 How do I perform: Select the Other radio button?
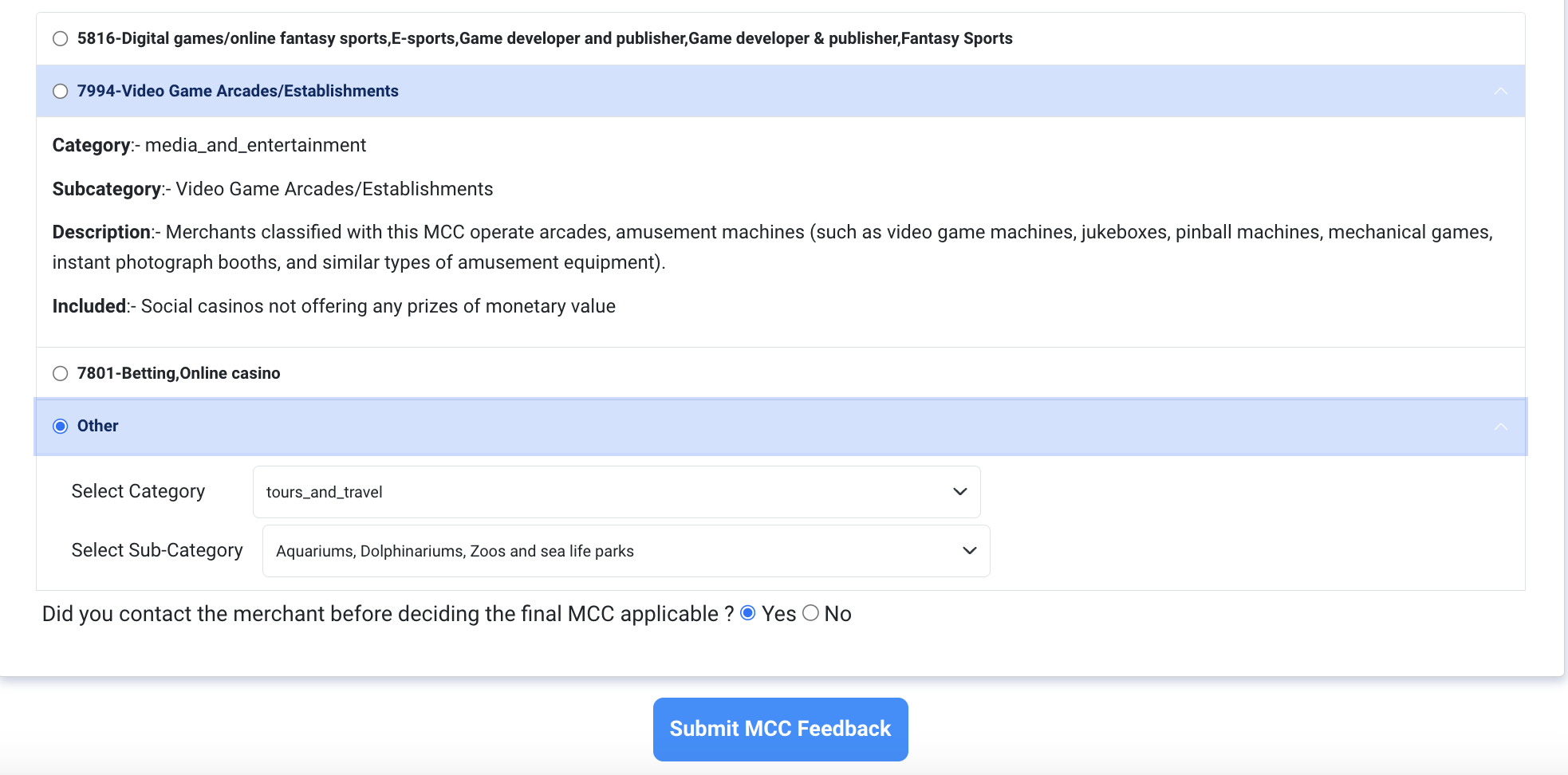tap(61, 427)
